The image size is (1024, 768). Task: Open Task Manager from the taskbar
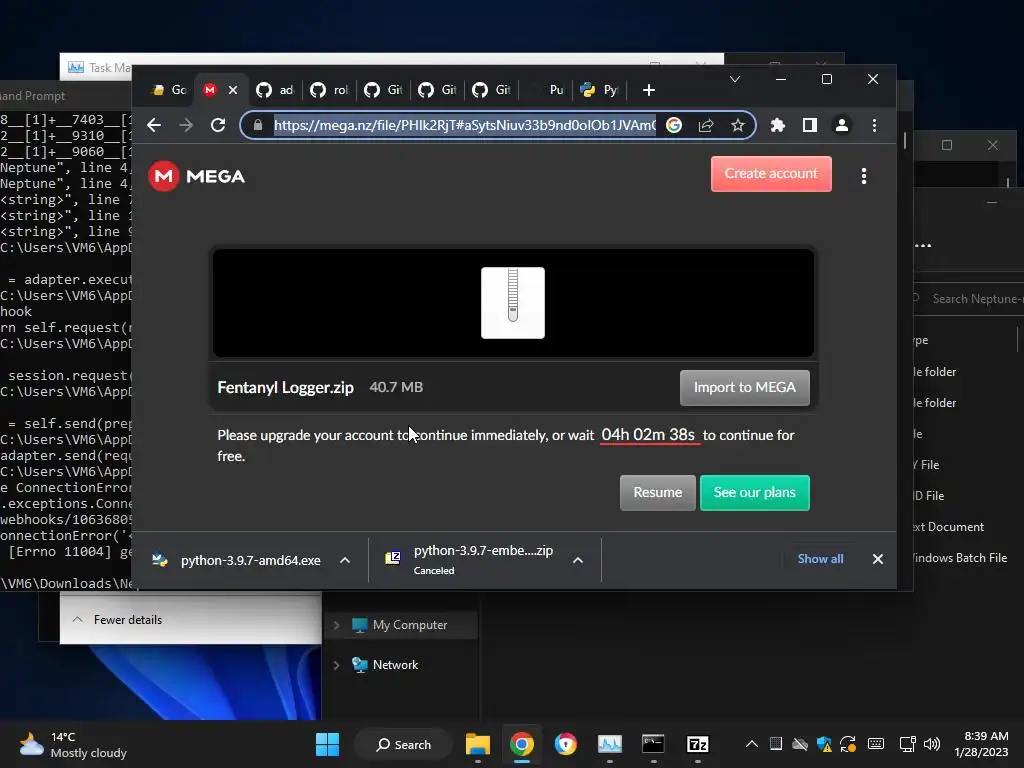click(x=610, y=744)
